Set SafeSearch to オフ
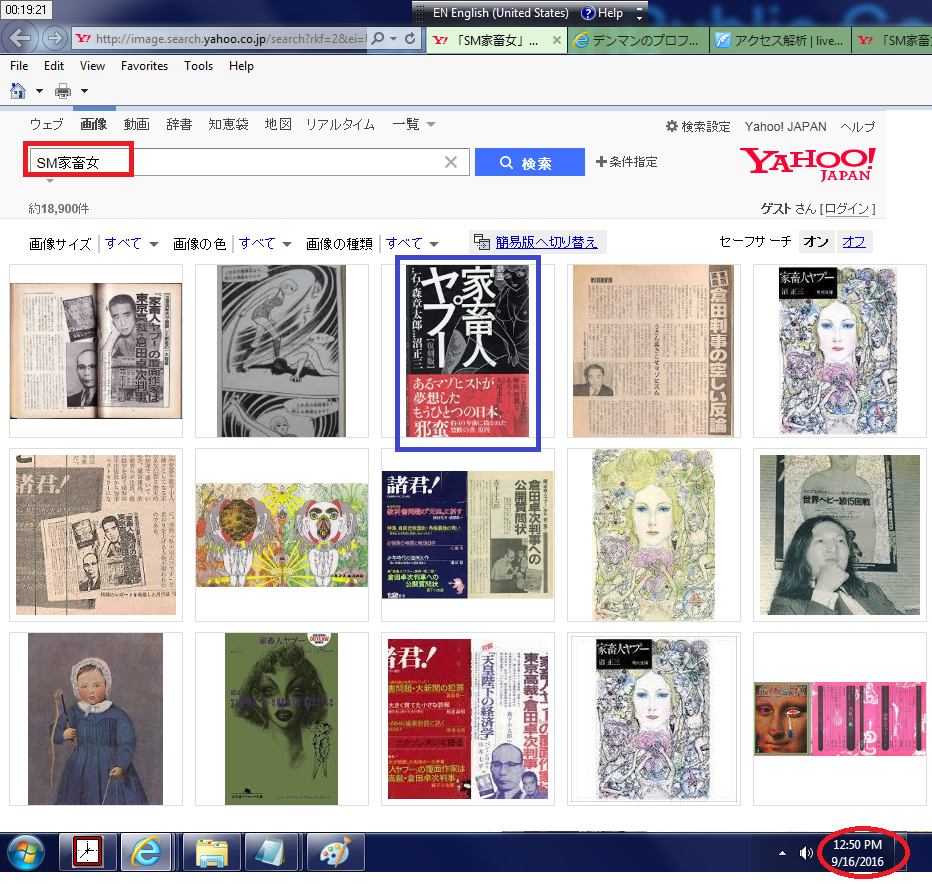 pos(854,241)
